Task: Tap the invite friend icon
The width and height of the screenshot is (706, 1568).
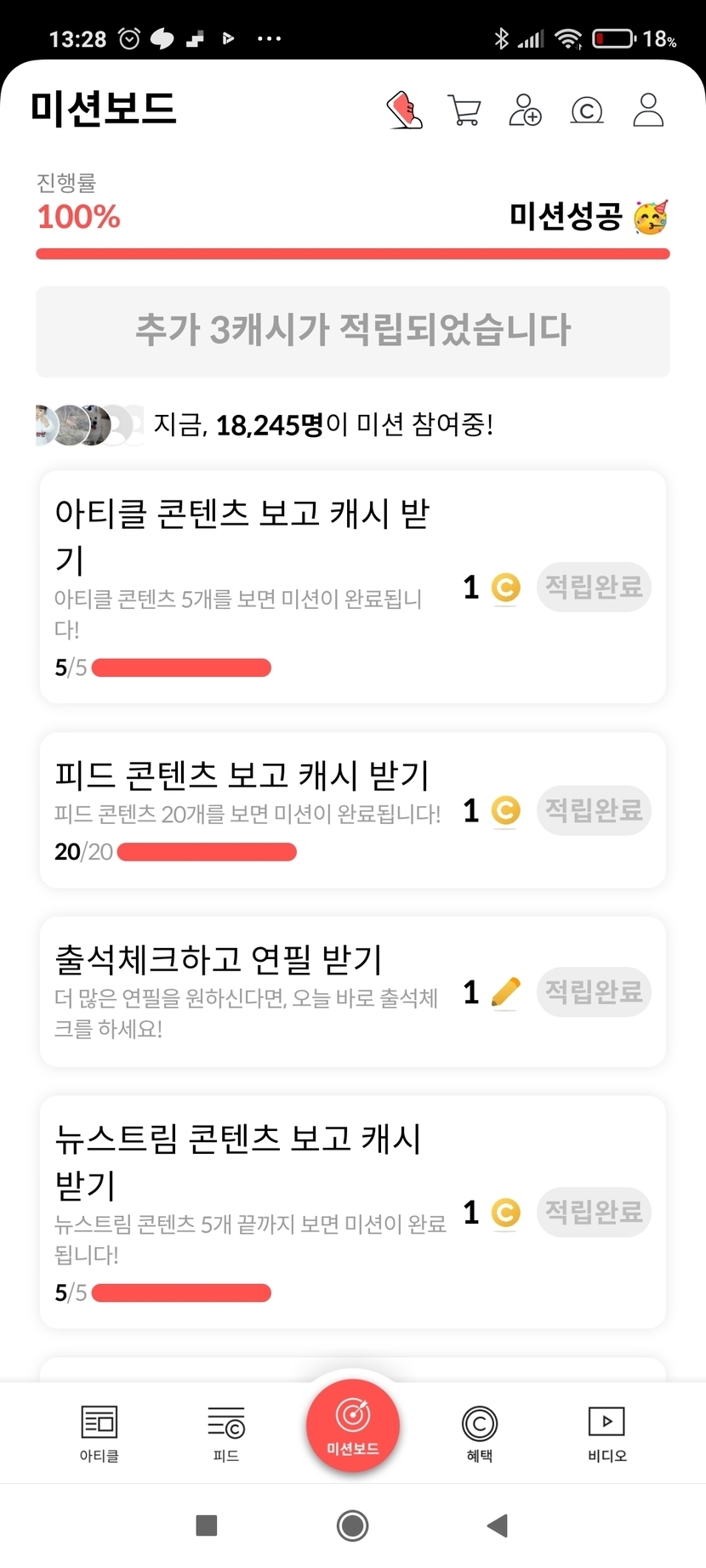Action: point(525,111)
